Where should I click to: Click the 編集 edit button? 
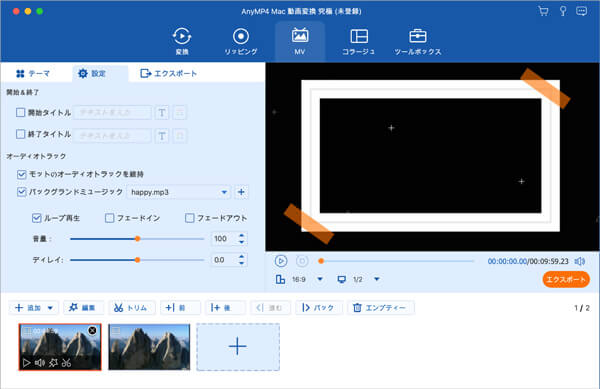tap(83, 308)
